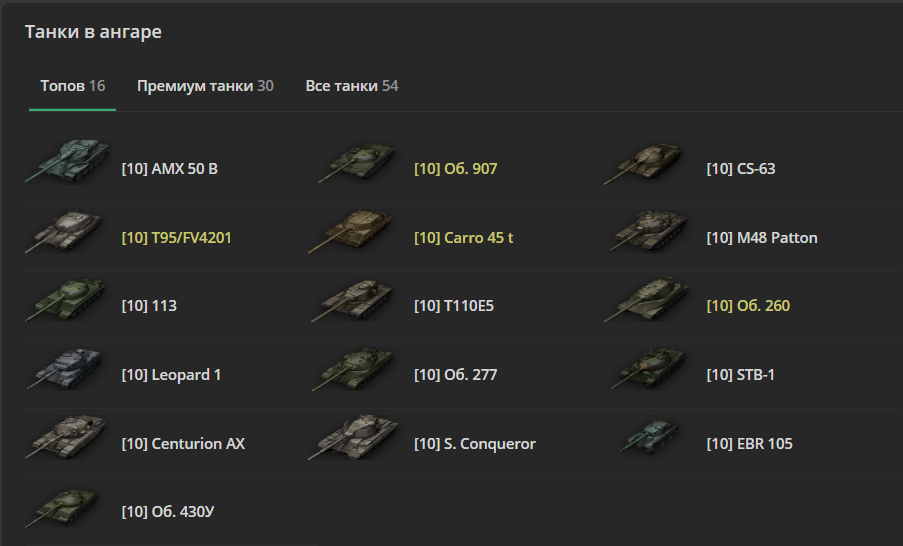903x546 pixels.
Task: Open the Об. 260 name link
Action: pyautogui.click(x=747, y=306)
